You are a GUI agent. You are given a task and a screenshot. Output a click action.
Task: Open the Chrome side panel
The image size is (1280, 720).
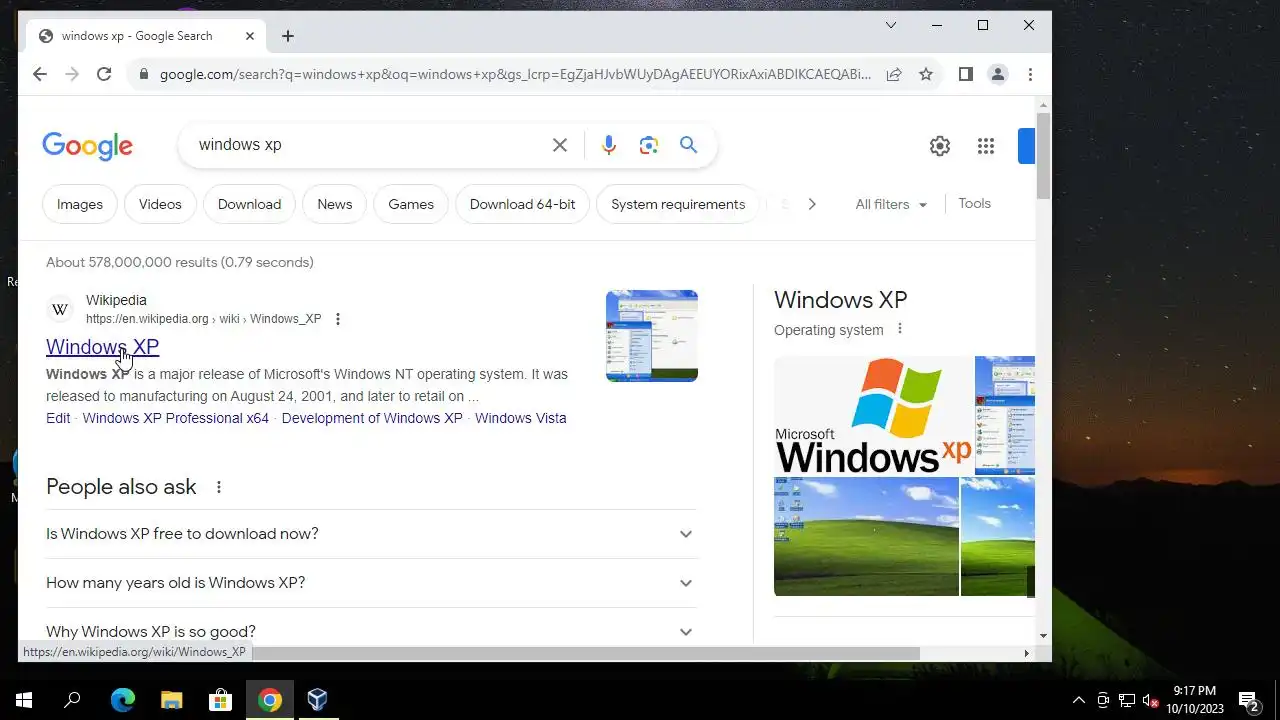965,74
